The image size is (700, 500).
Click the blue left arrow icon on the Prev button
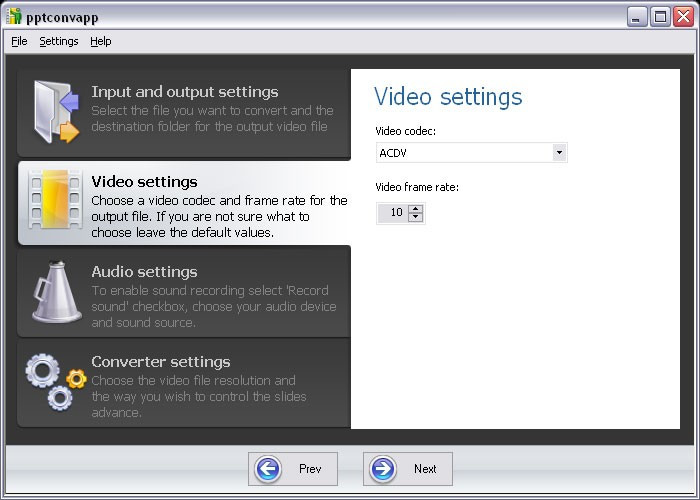click(x=268, y=469)
